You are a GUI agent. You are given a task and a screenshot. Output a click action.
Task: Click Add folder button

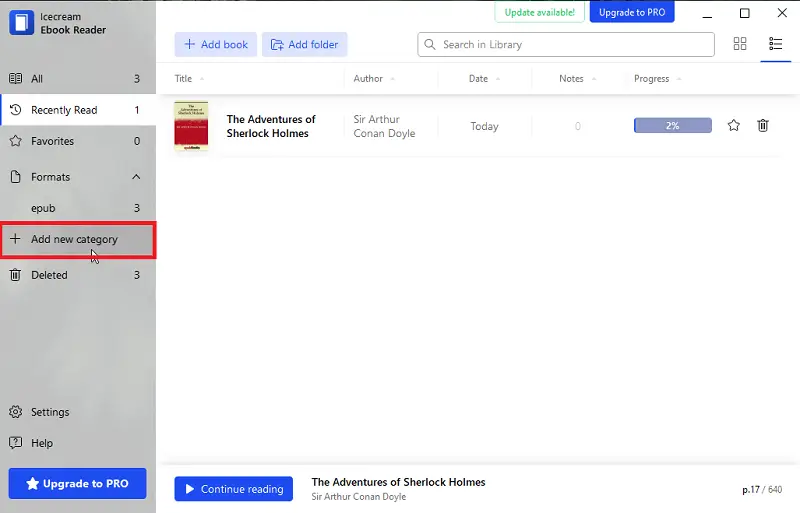pos(305,44)
